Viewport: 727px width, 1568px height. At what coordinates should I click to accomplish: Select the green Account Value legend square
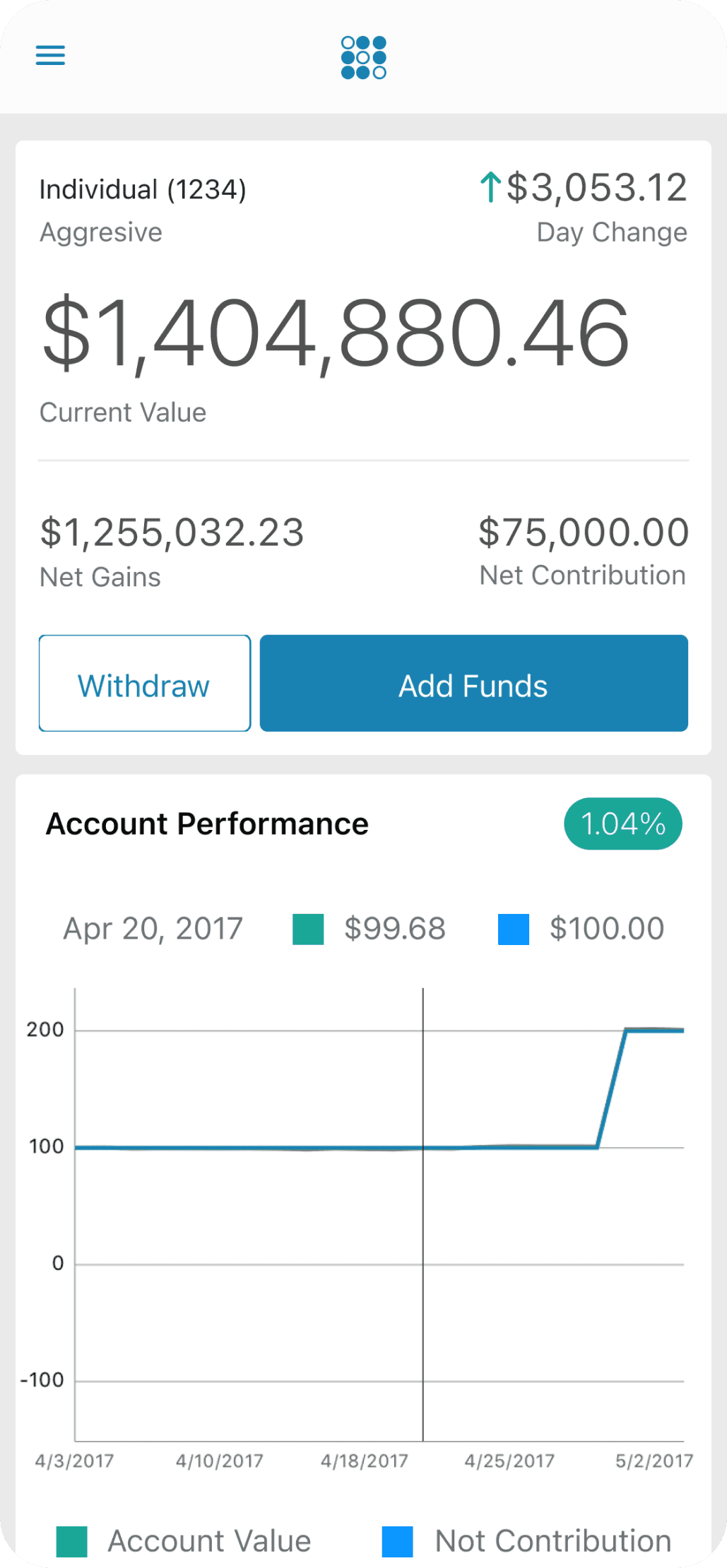(x=72, y=1541)
